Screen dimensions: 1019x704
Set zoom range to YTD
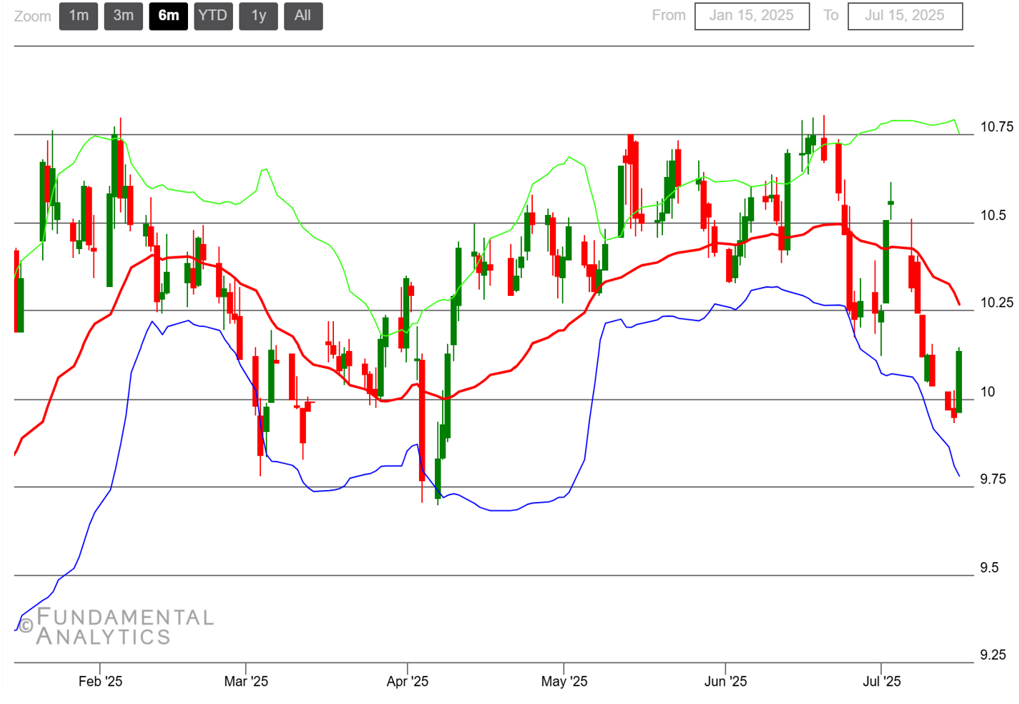tap(213, 16)
